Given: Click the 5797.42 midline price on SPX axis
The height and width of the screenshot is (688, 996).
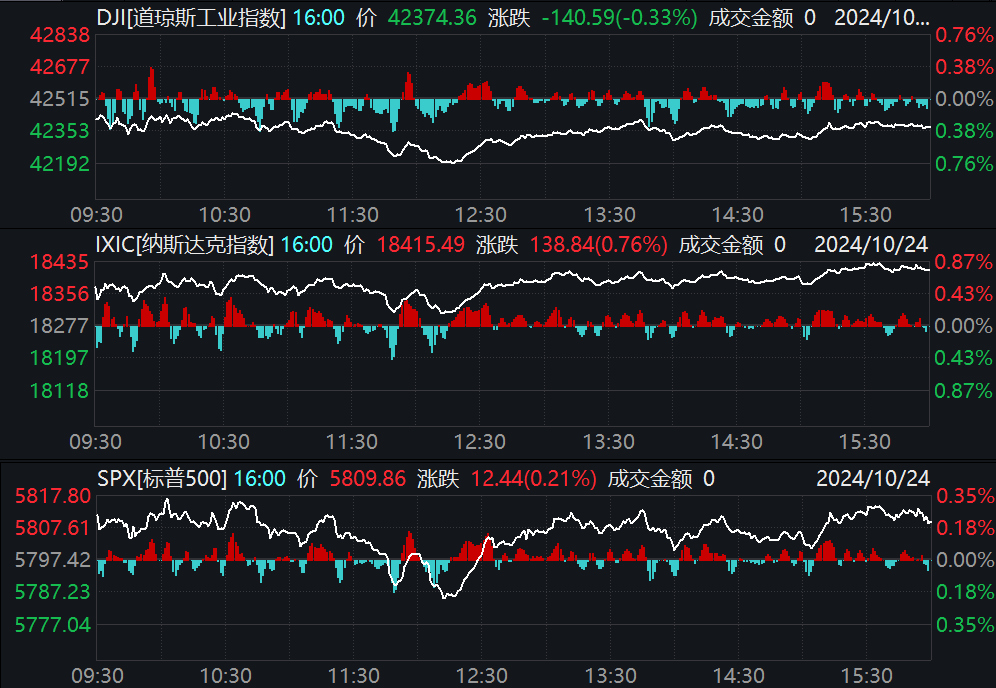Looking at the screenshot, I should (x=50, y=559).
